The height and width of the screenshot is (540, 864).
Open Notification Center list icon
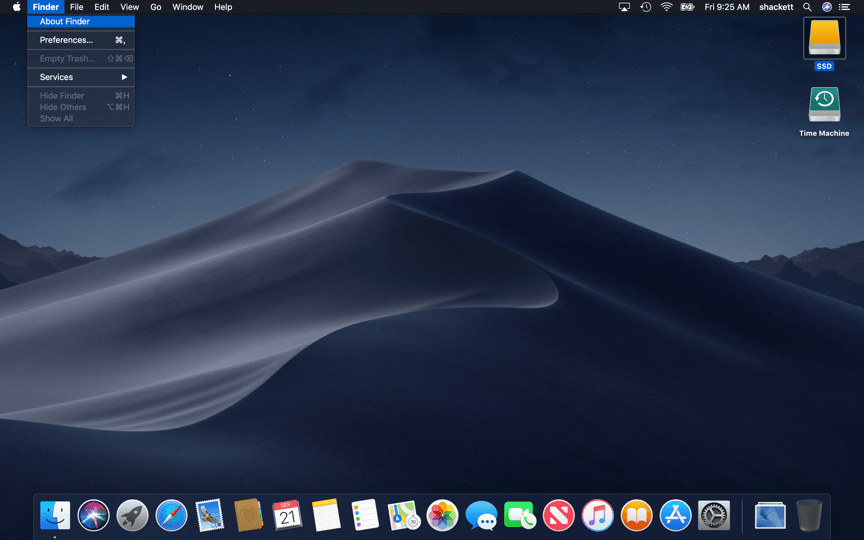pos(844,7)
